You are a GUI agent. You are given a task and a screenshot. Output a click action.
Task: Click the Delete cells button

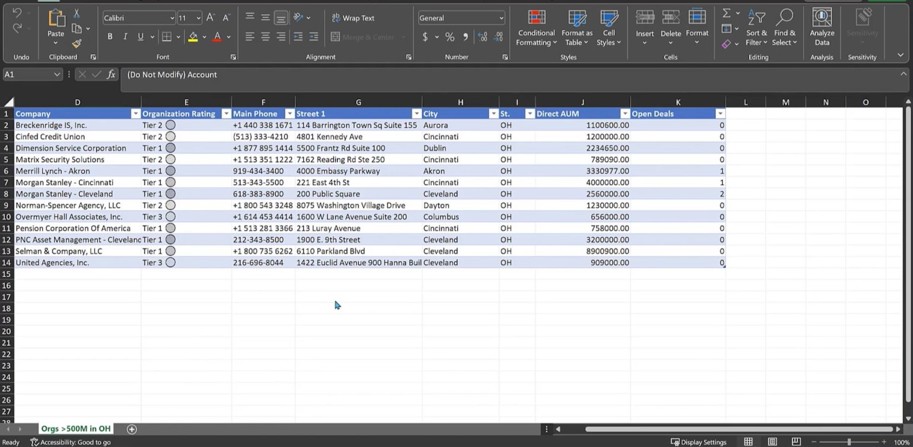coord(671,27)
